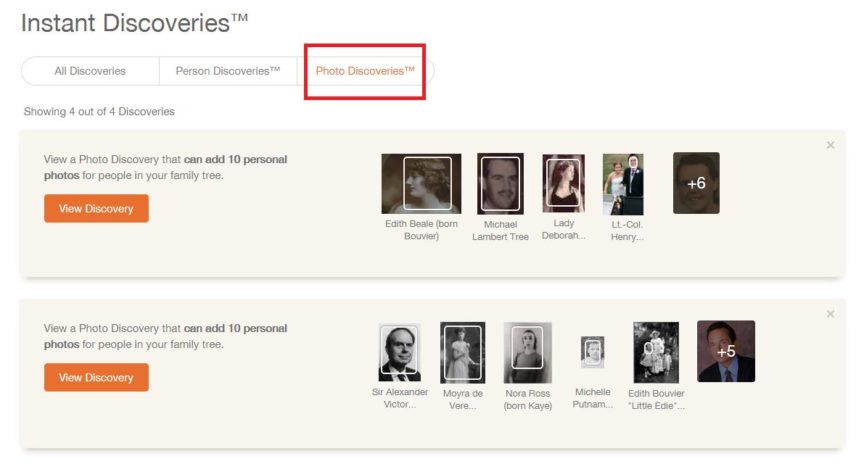Dismiss the second discovery card

point(830,314)
